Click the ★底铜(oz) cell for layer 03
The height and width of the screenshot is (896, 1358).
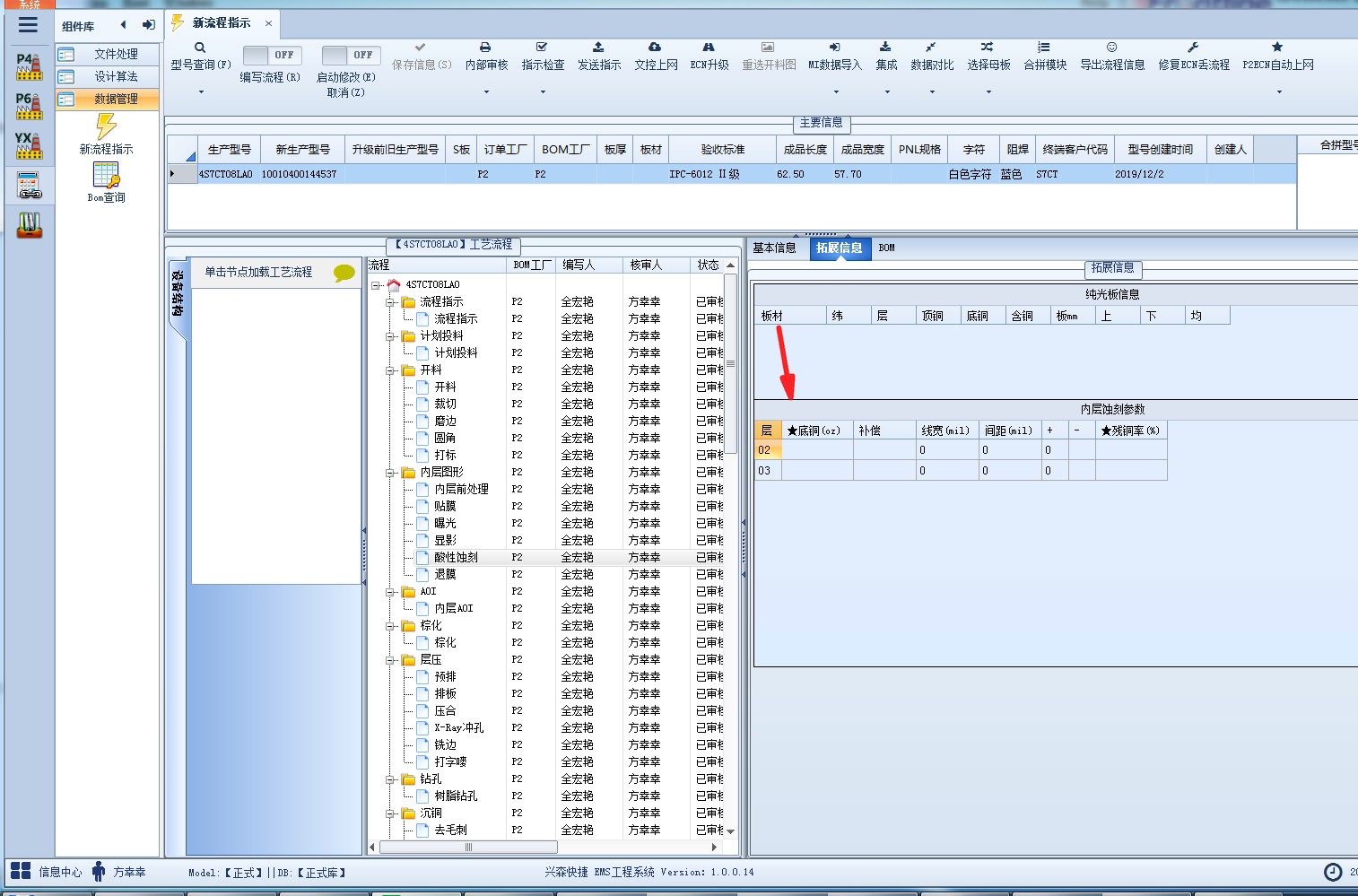point(817,470)
